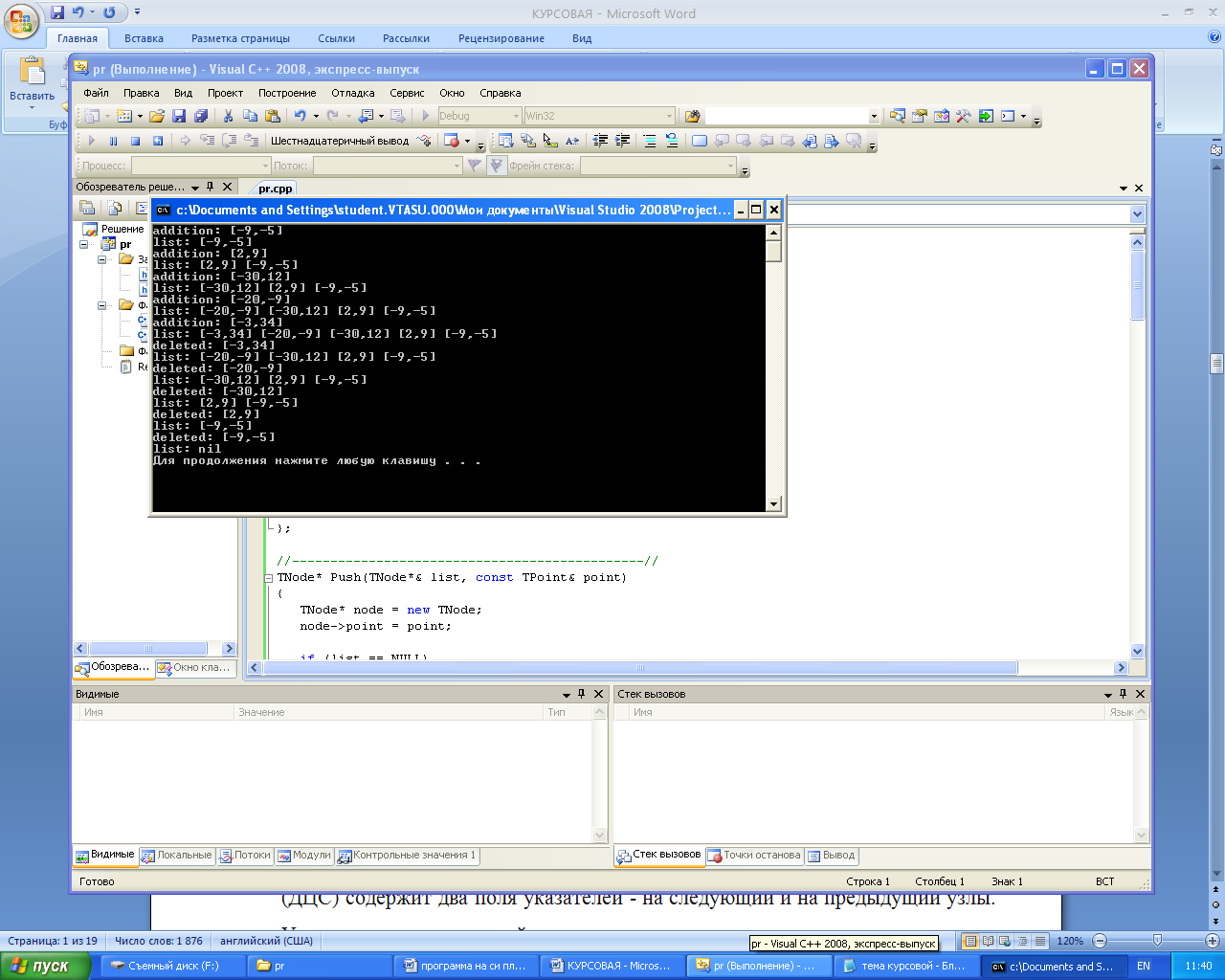Stop debugging with the square Stop icon
The width and height of the screenshot is (1225, 980).
135,141
